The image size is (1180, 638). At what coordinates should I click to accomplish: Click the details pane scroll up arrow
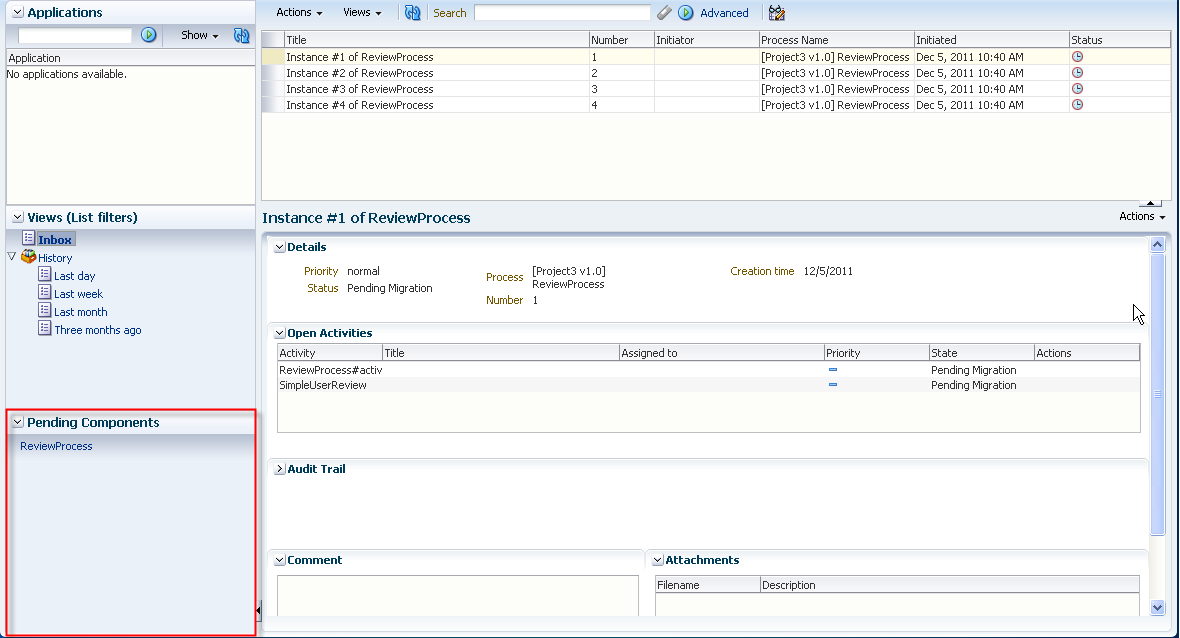1157,244
